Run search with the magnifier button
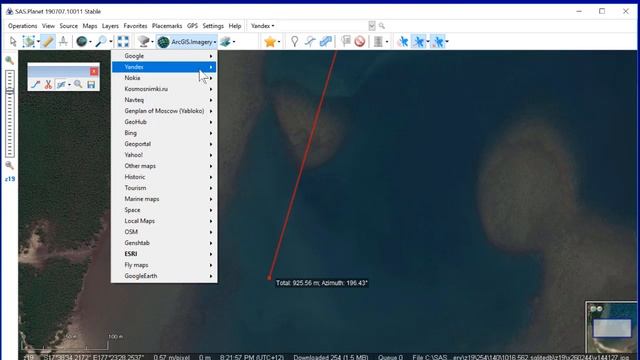The width and height of the screenshot is (640, 360). tap(382, 26)
